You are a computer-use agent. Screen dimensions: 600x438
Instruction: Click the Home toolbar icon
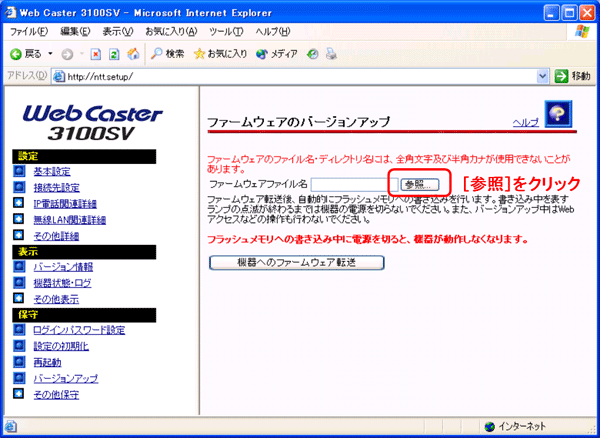[133, 54]
